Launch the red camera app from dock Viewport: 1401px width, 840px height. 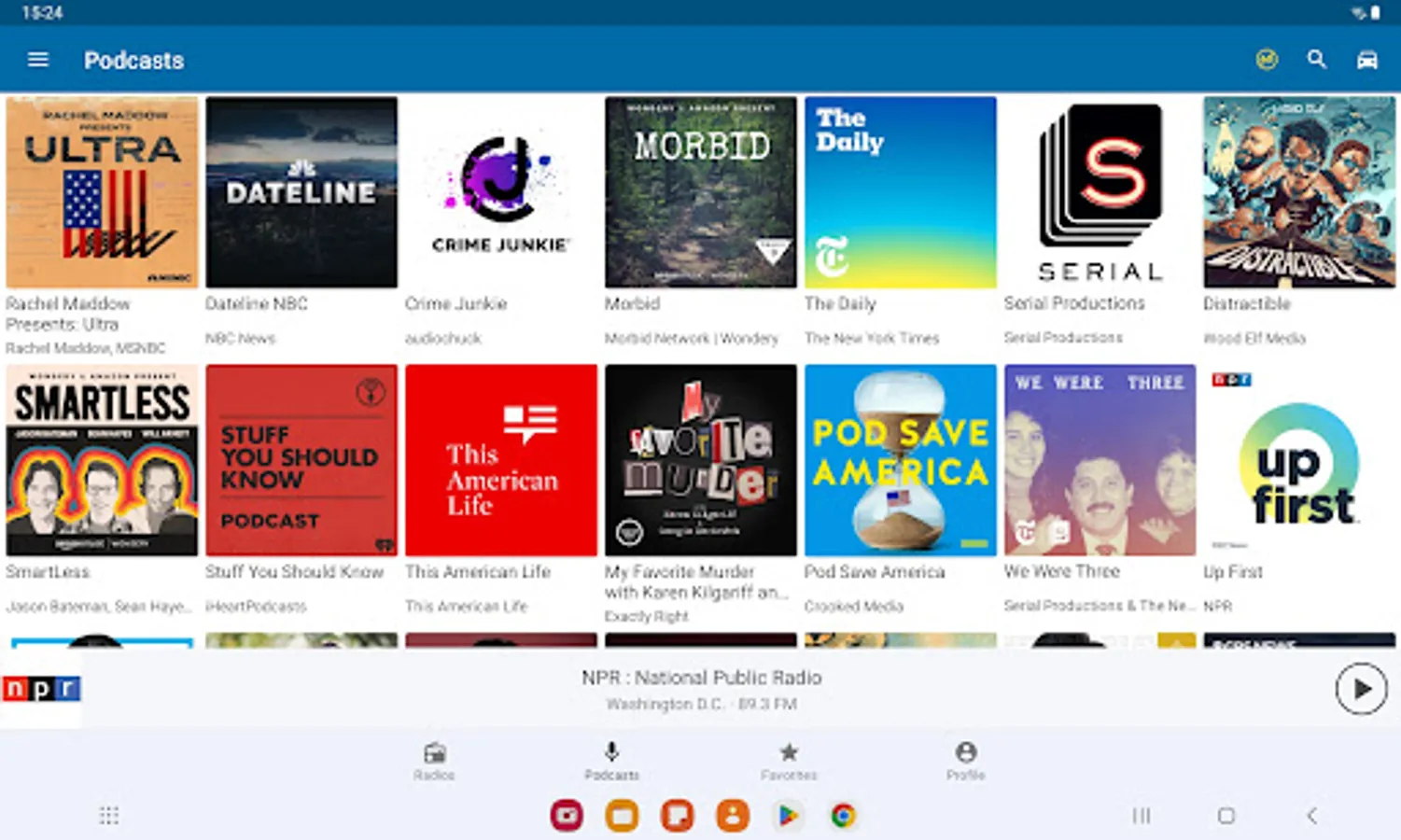(567, 816)
